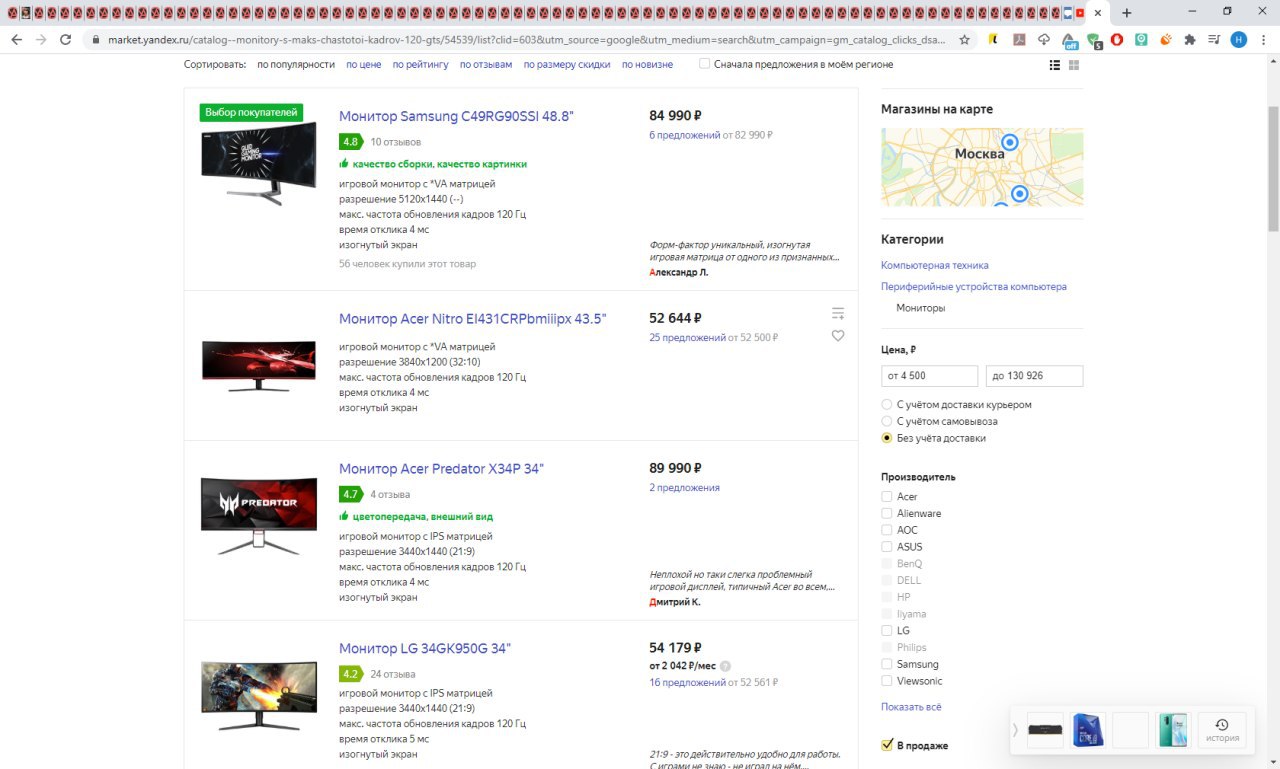Sort by 'по отзывам'
Viewport: 1280px width, 769px height.
(486, 64)
